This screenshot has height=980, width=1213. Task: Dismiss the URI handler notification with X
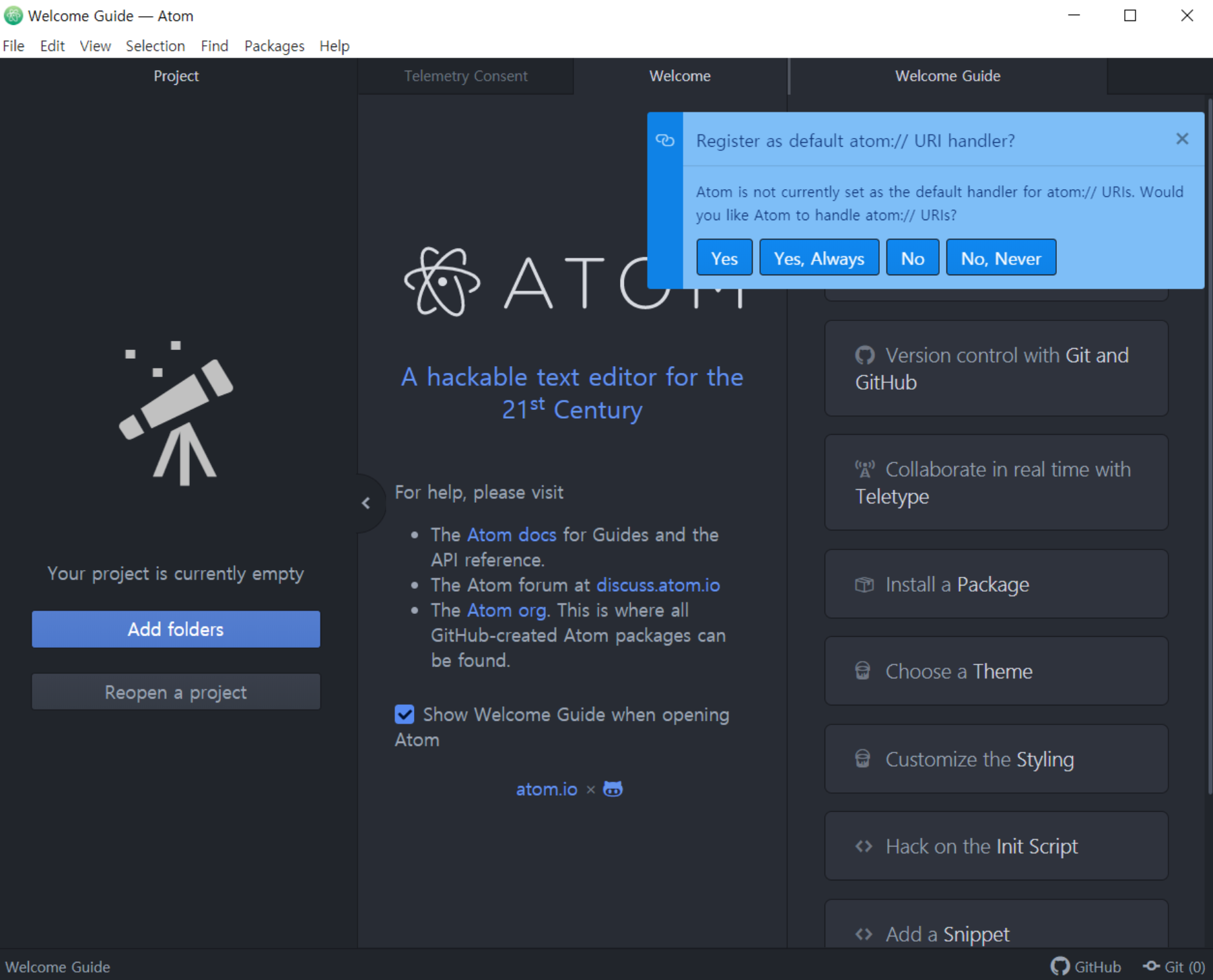click(x=1182, y=139)
